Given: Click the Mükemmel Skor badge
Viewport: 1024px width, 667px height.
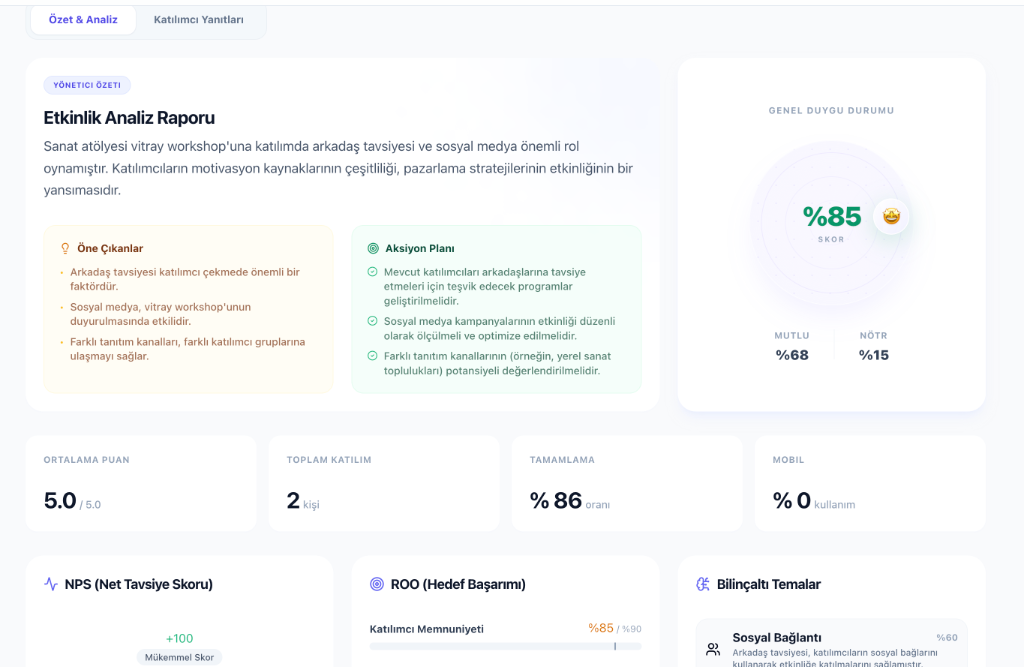Looking at the screenshot, I should coord(179,657).
